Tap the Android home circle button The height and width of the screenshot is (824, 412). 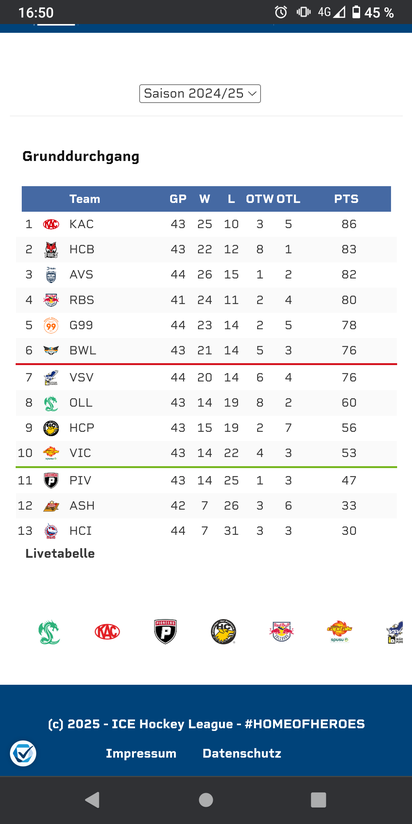click(x=205, y=800)
